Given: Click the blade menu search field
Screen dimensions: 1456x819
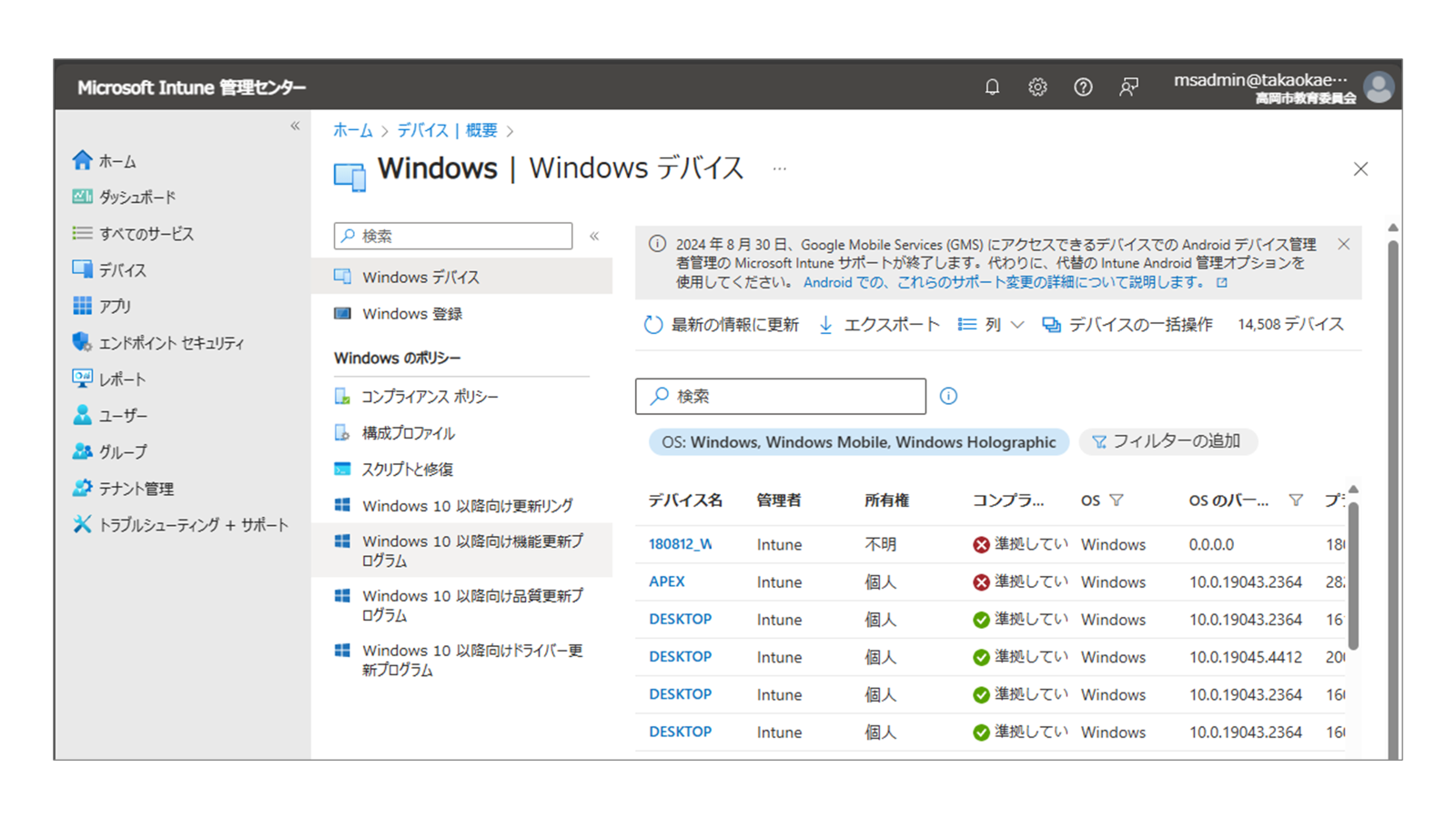Looking at the screenshot, I should [453, 236].
